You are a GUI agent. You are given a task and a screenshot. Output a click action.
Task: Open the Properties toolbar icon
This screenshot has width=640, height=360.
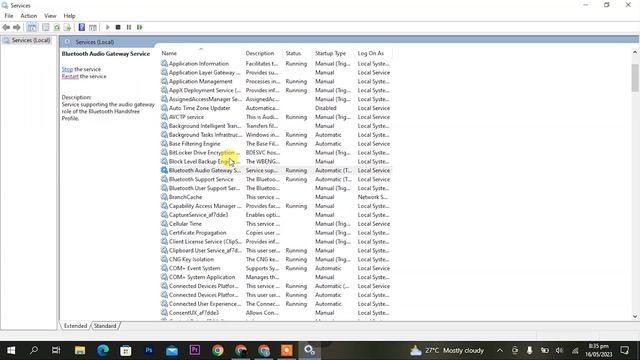coord(46,27)
